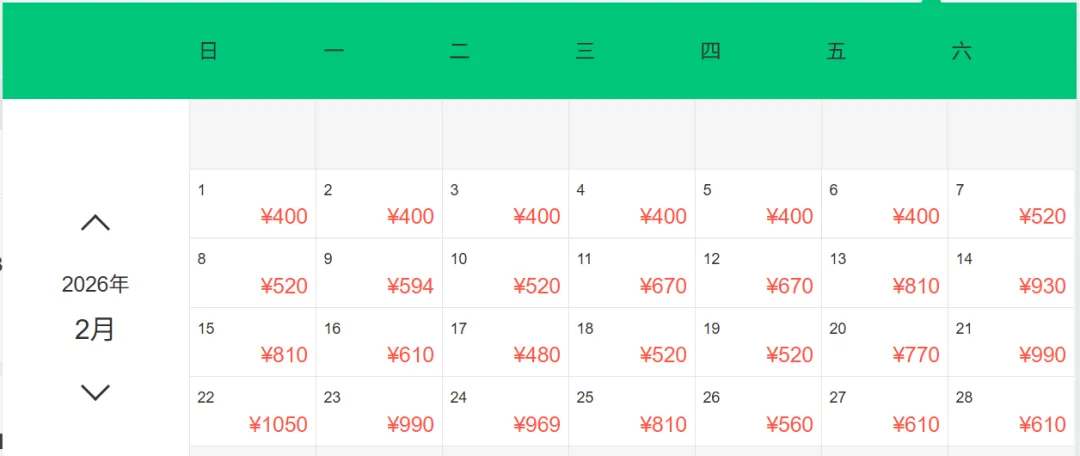The image size is (1080, 456).
Task: Select February 22 priced ¥1050
Action: [252, 411]
